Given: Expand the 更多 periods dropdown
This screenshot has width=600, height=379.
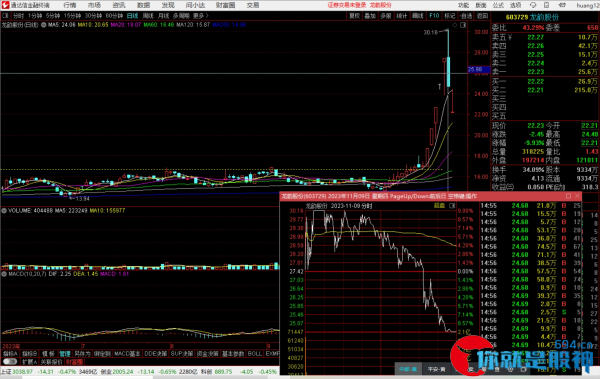Looking at the screenshot, I should tap(201, 16).
